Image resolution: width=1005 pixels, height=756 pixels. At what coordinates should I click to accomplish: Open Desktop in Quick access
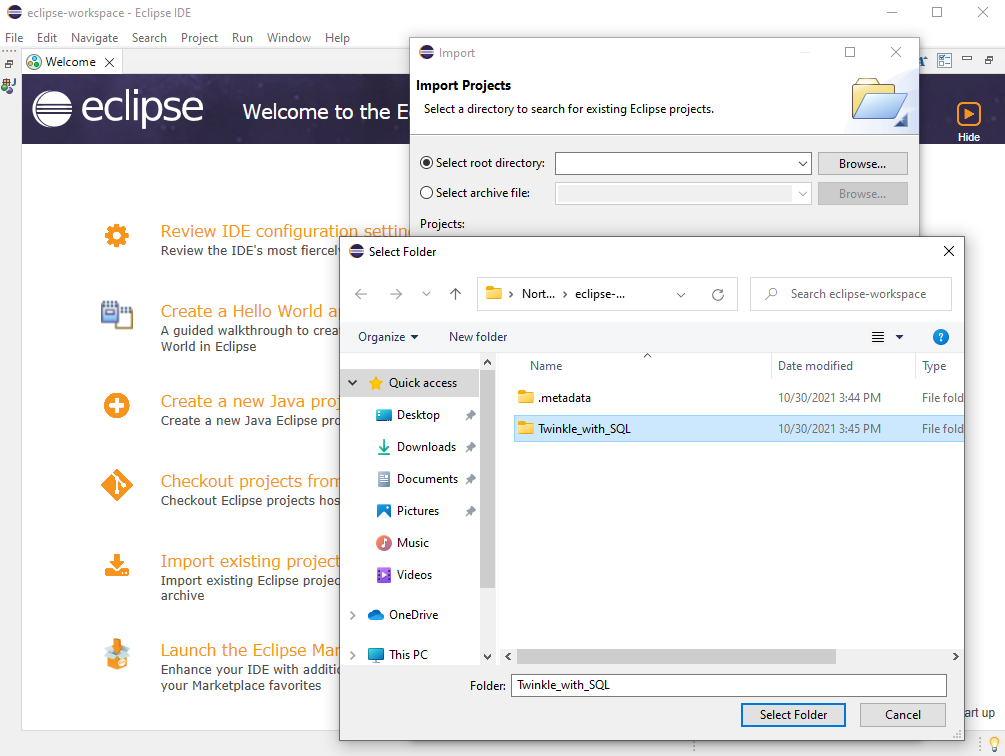[x=418, y=415]
